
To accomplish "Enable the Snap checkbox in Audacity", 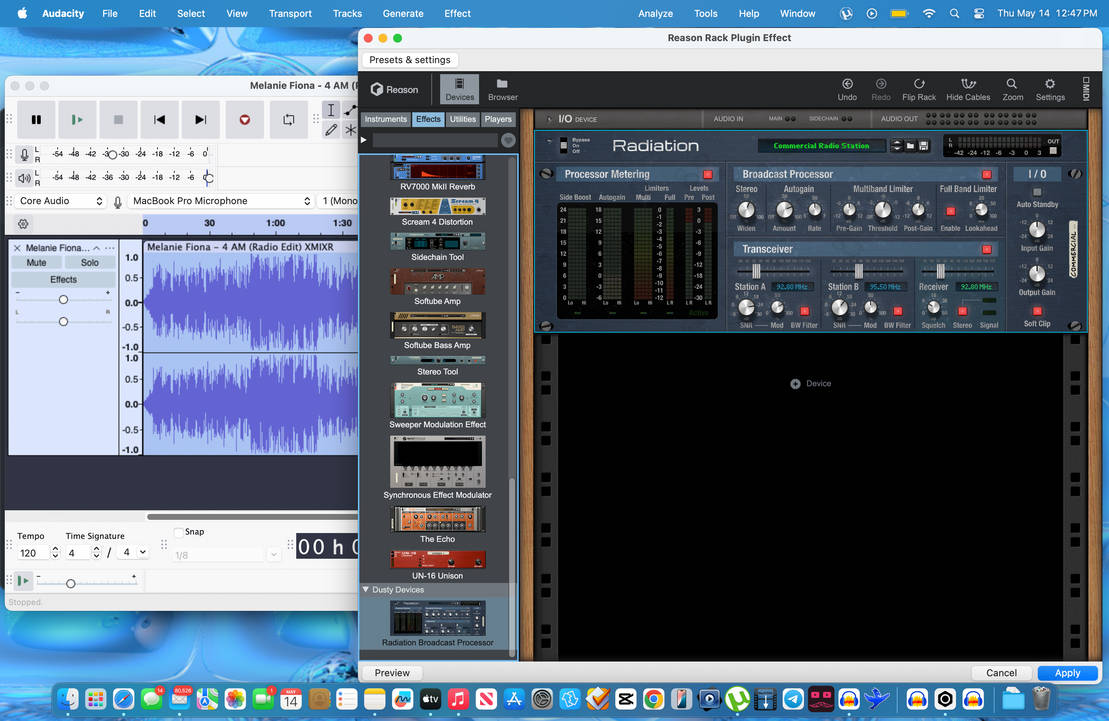I will pyautogui.click(x=178, y=532).
